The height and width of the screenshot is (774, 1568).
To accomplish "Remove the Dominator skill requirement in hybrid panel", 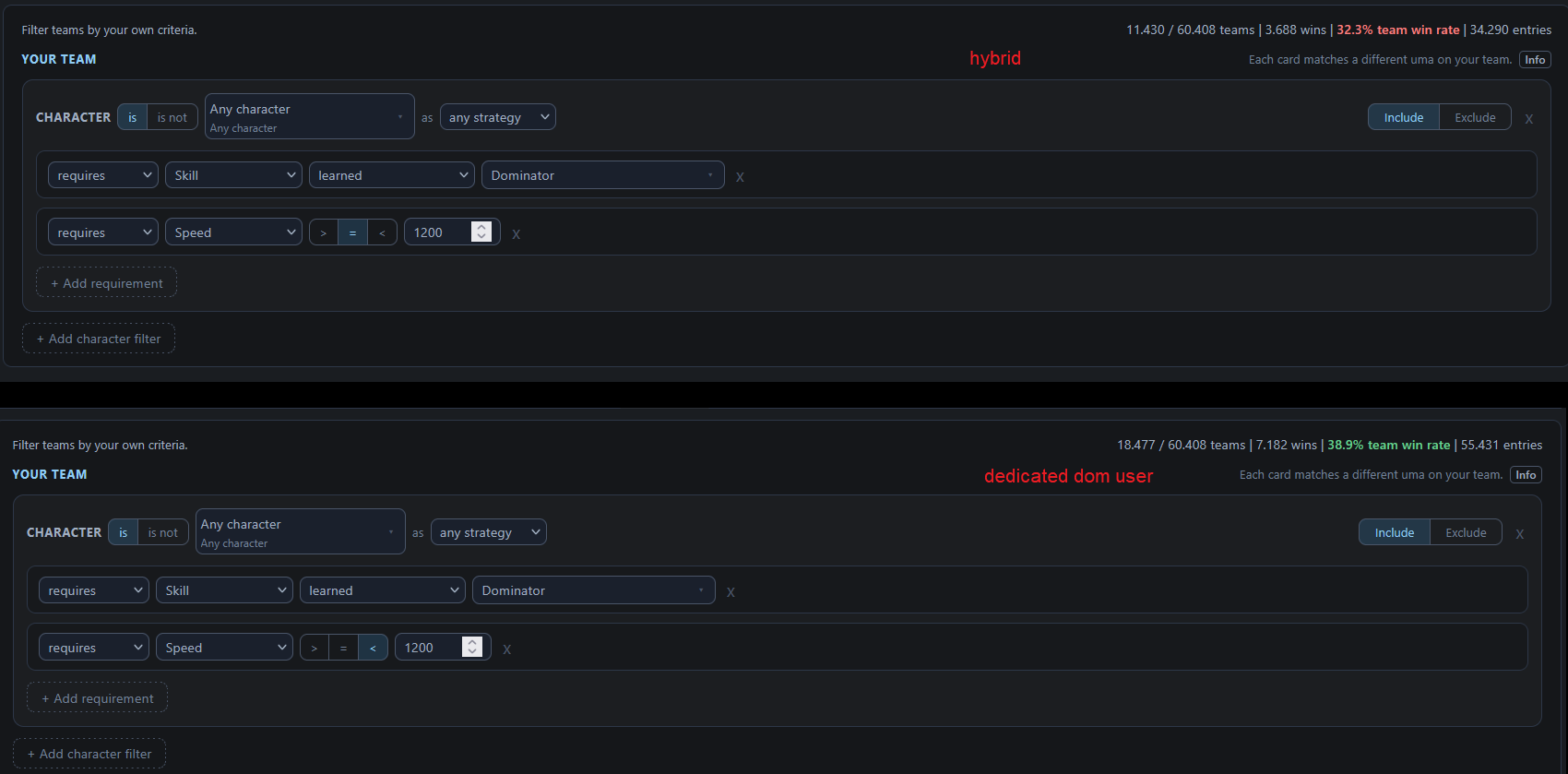I will pyautogui.click(x=740, y=176).
